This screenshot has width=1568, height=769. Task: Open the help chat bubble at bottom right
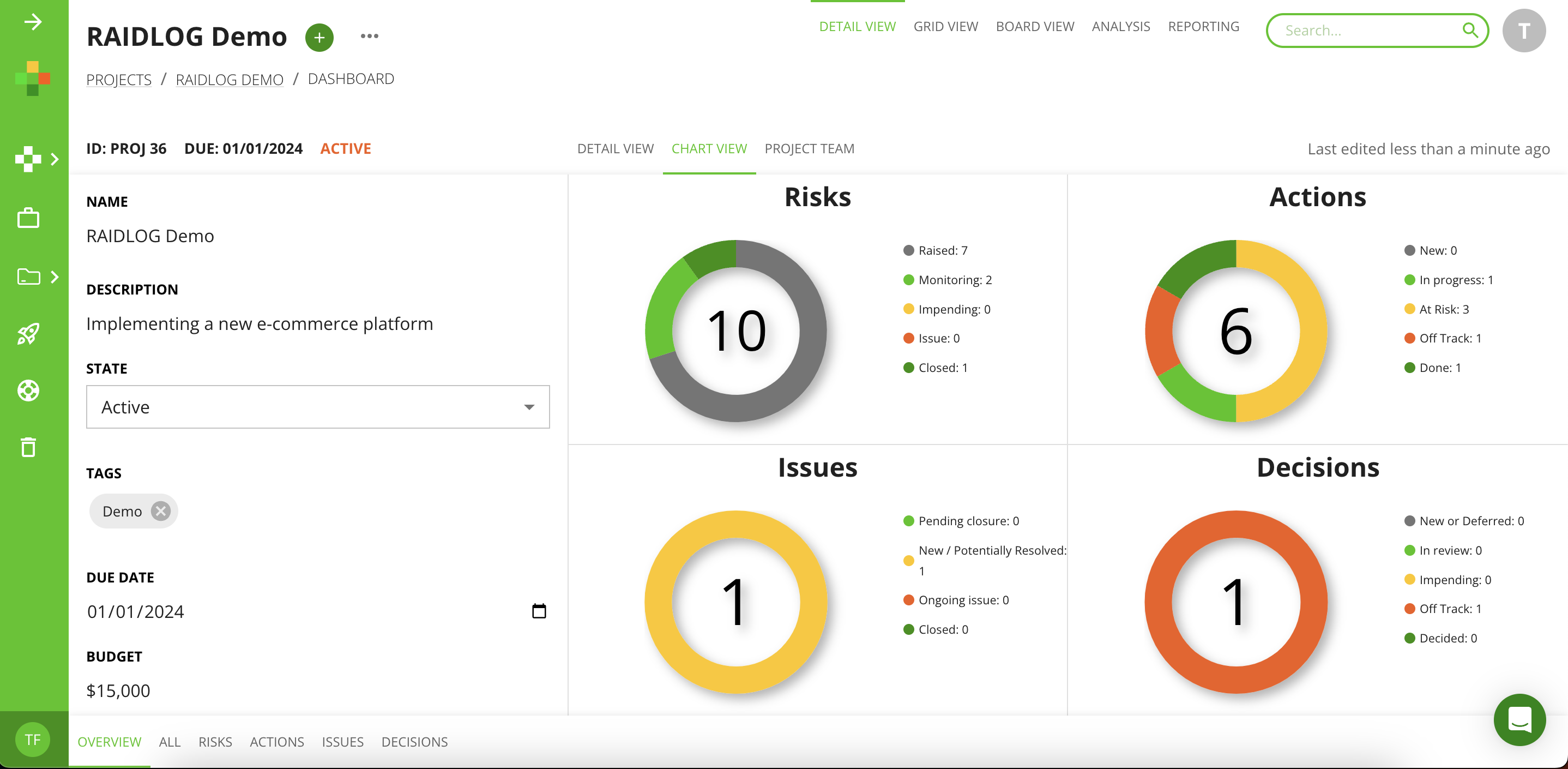pyautogui.click(x=1519, y=720)
